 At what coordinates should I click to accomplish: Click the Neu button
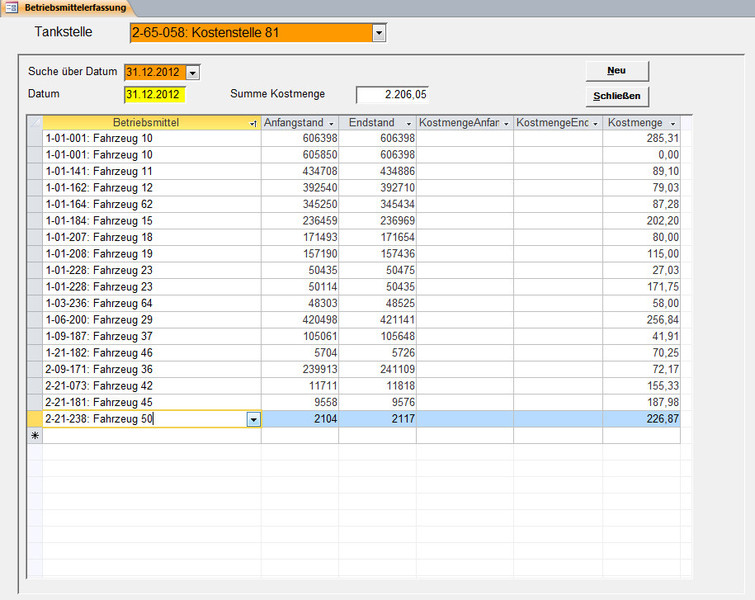[617, 71]
